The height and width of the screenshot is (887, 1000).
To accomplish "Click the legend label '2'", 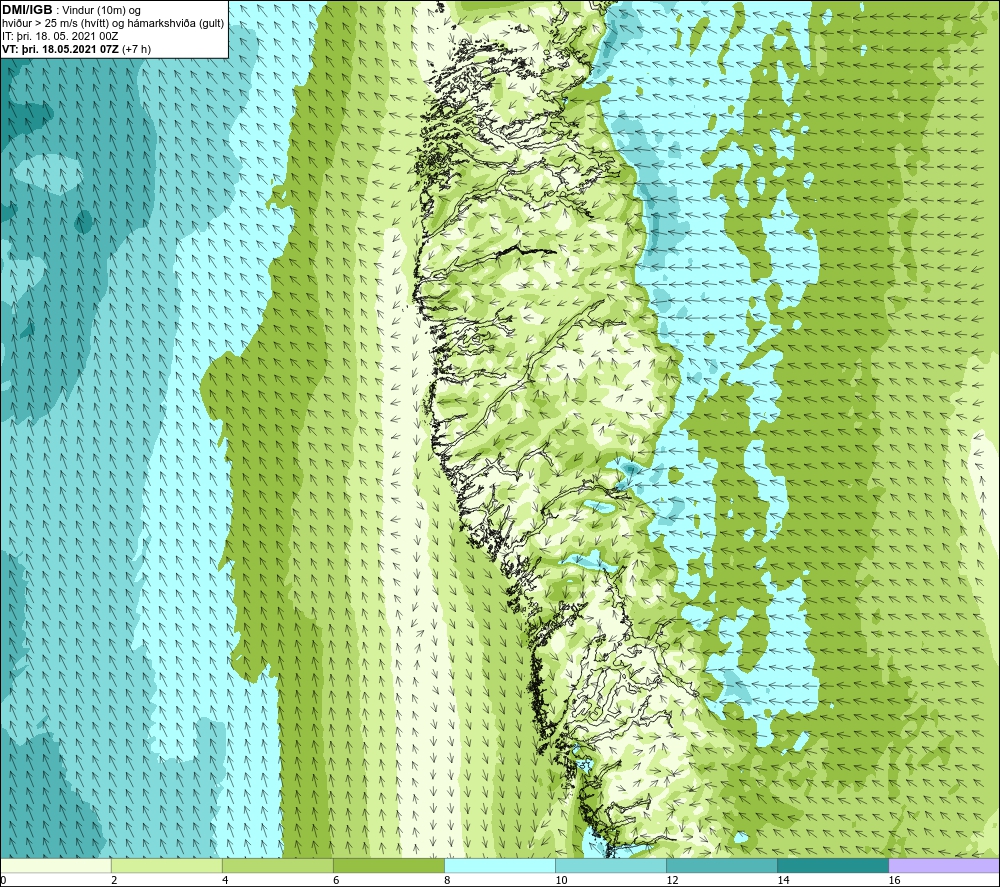I will tap(114, 881).
